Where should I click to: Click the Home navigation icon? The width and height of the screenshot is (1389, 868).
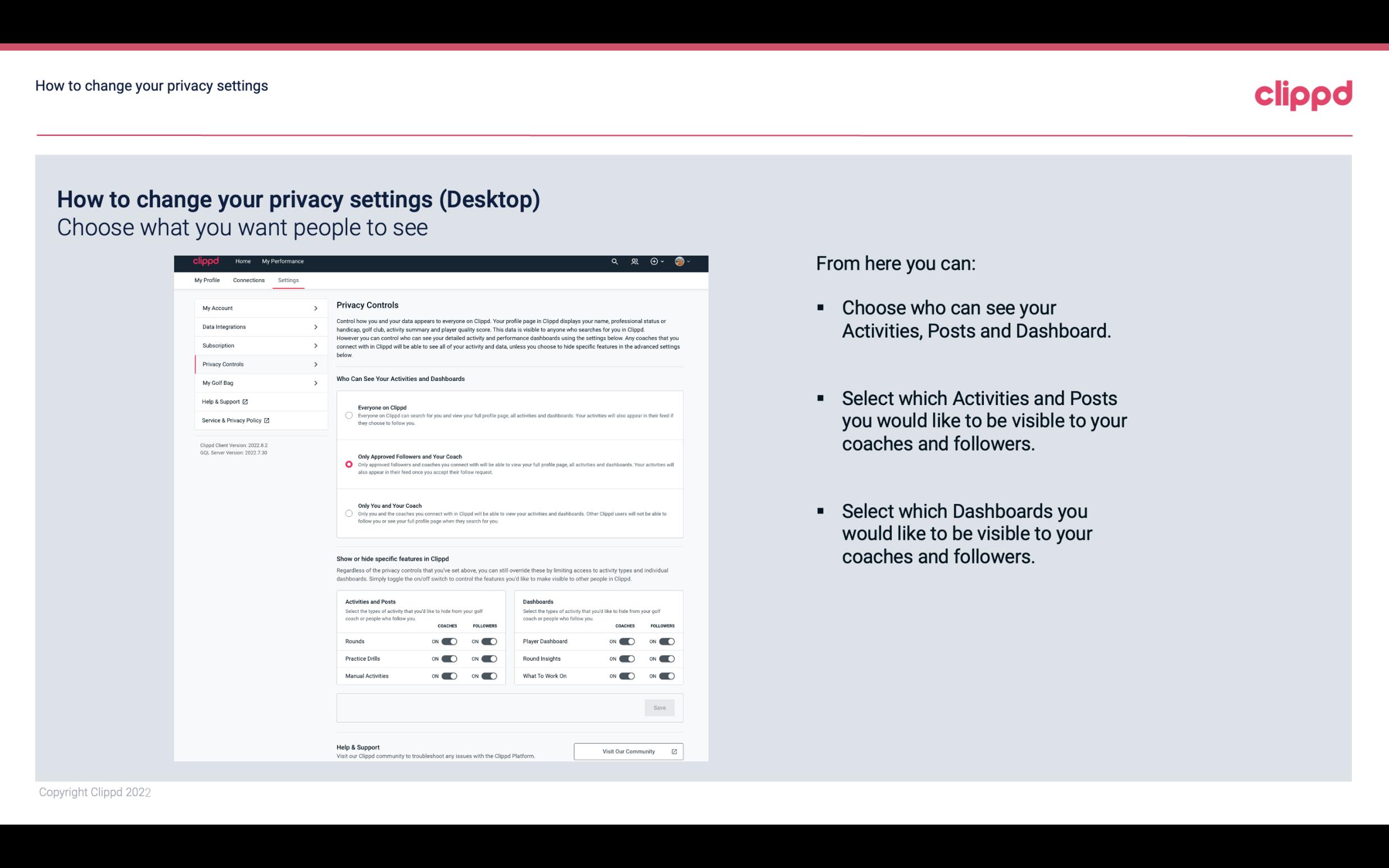[243, 261]
